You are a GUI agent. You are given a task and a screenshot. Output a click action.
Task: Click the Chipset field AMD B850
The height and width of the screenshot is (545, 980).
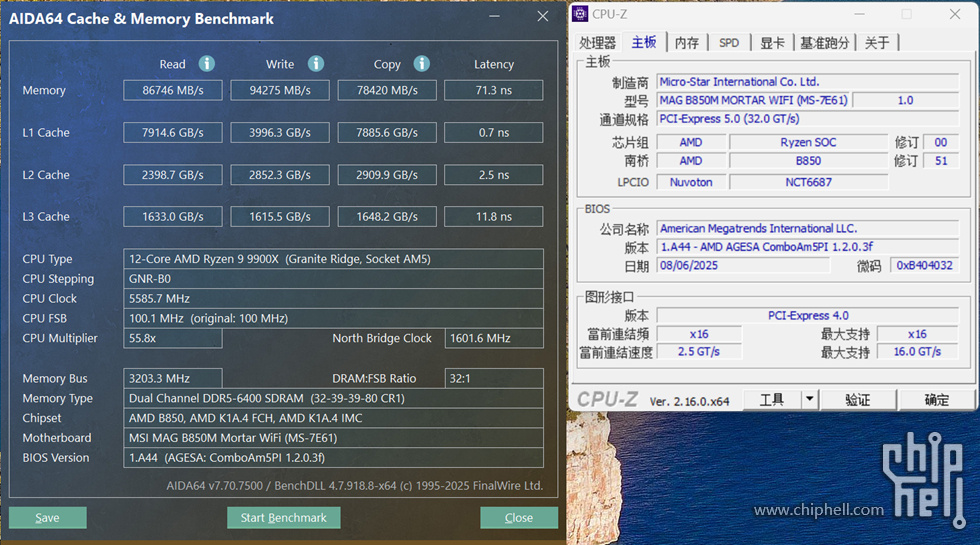(x=333, y=418)
